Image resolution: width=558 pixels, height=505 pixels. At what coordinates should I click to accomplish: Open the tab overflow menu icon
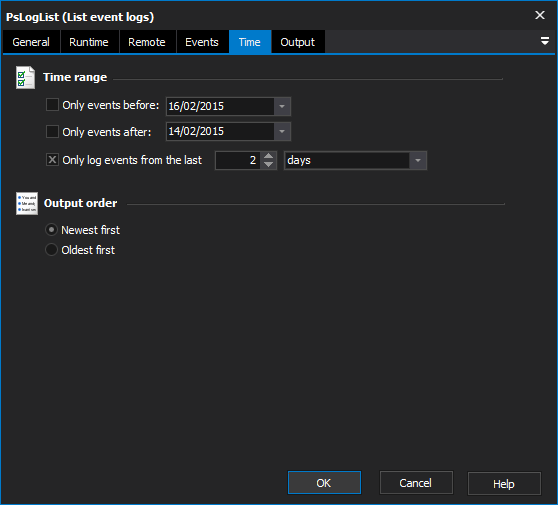pos(544,41)
